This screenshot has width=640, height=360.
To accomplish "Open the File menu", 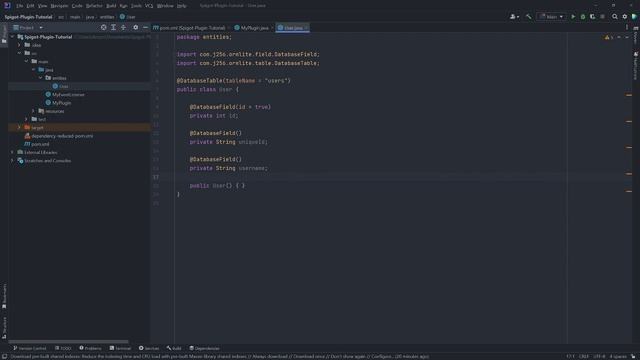I will [19, 6].
